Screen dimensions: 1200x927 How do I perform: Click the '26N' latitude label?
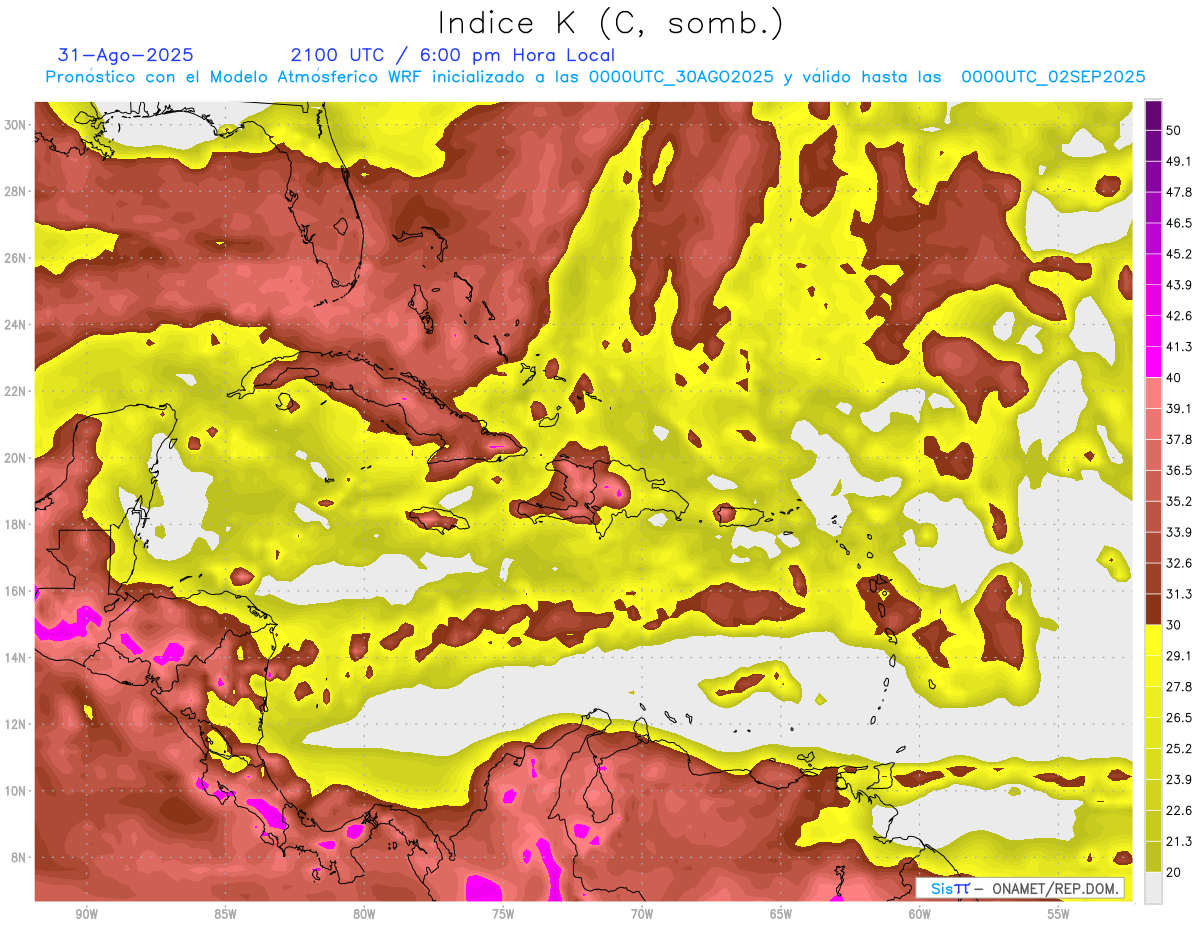pyautogui.click(x=16, y=258)
